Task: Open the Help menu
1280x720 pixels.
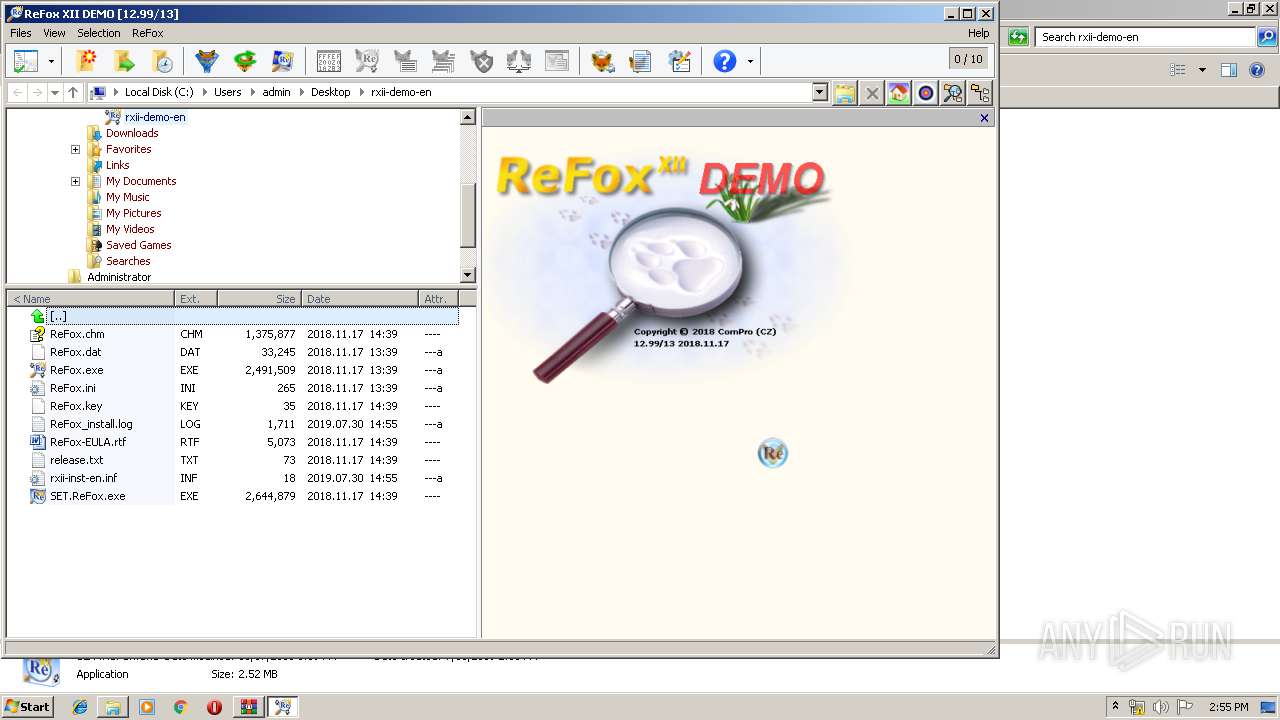Action: (x=978, y=33)
